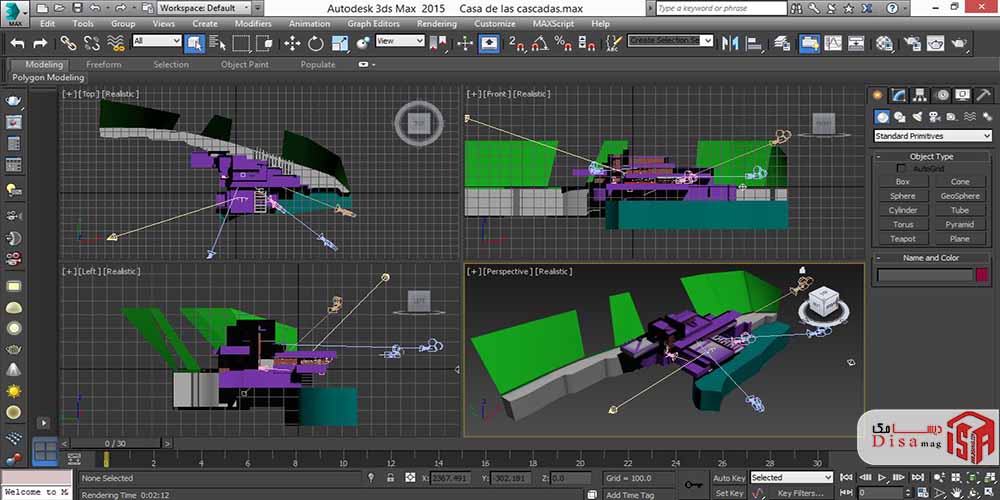Click the Teapot primitive button
Viewport: 1000px width, 500px height.
[903, 239]
